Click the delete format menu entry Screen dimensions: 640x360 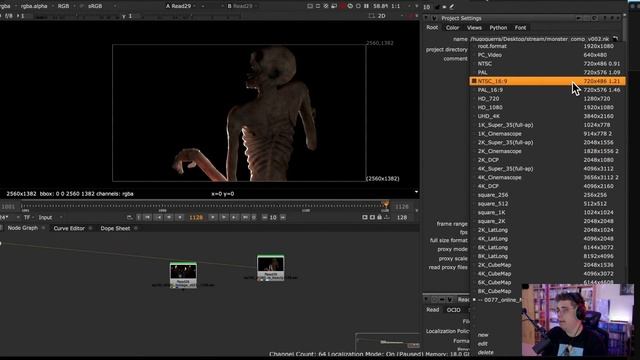(x=485, y=352)
